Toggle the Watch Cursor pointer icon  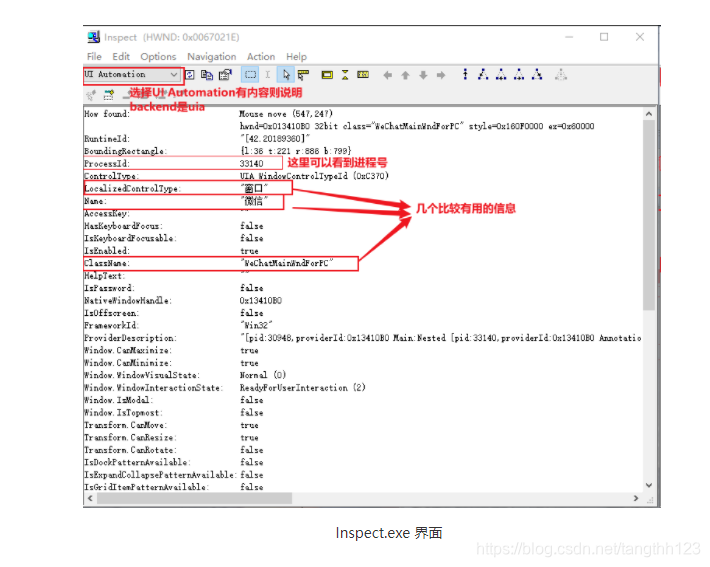(286, 75)
